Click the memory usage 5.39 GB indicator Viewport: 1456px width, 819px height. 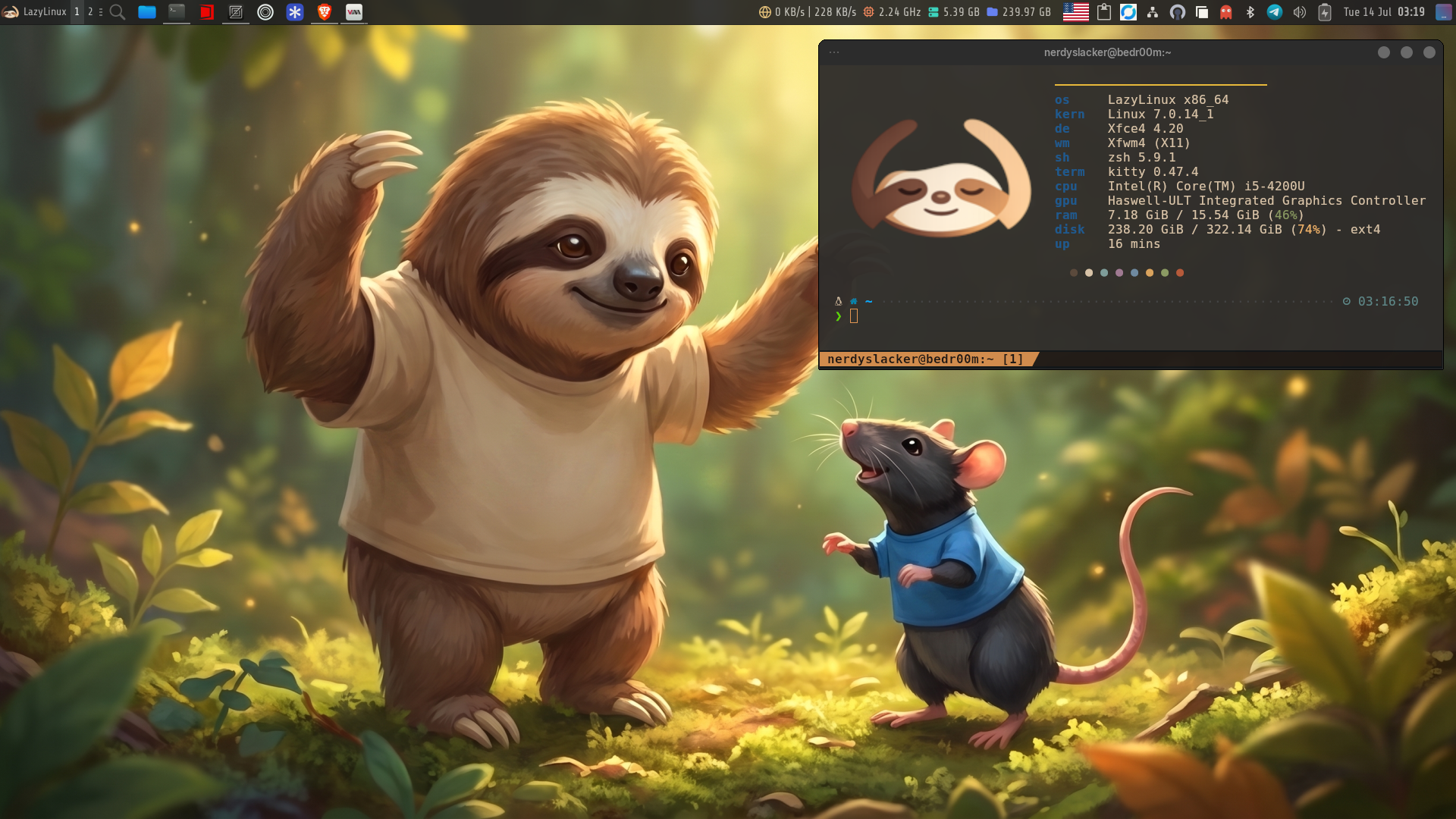954,11
